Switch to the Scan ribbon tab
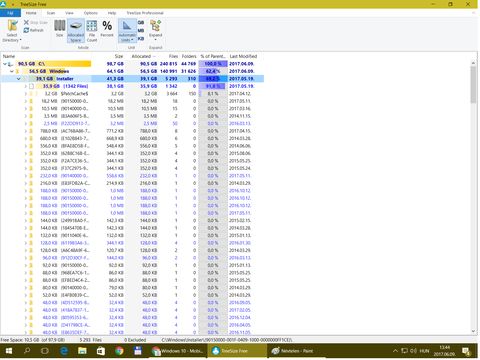The width and height of the screenshot is (480, 360). [51, 13]
